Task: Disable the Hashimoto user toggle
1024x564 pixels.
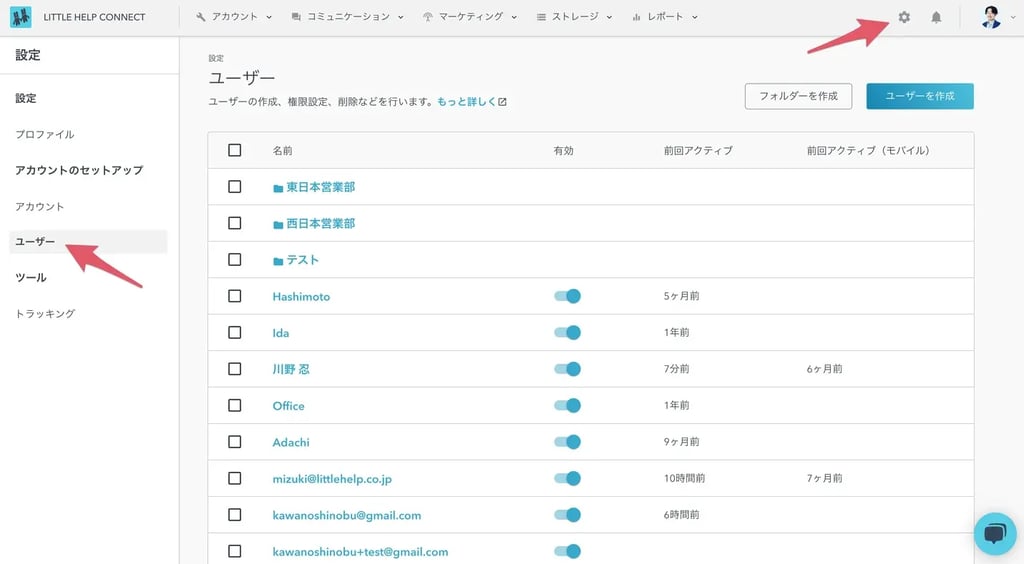Action: (567, 296)
